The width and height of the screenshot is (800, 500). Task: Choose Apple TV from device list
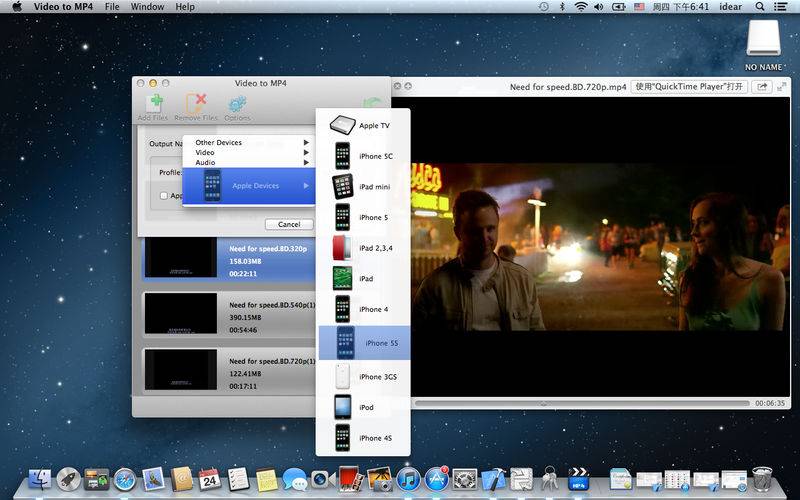click(x=363, y=125)
